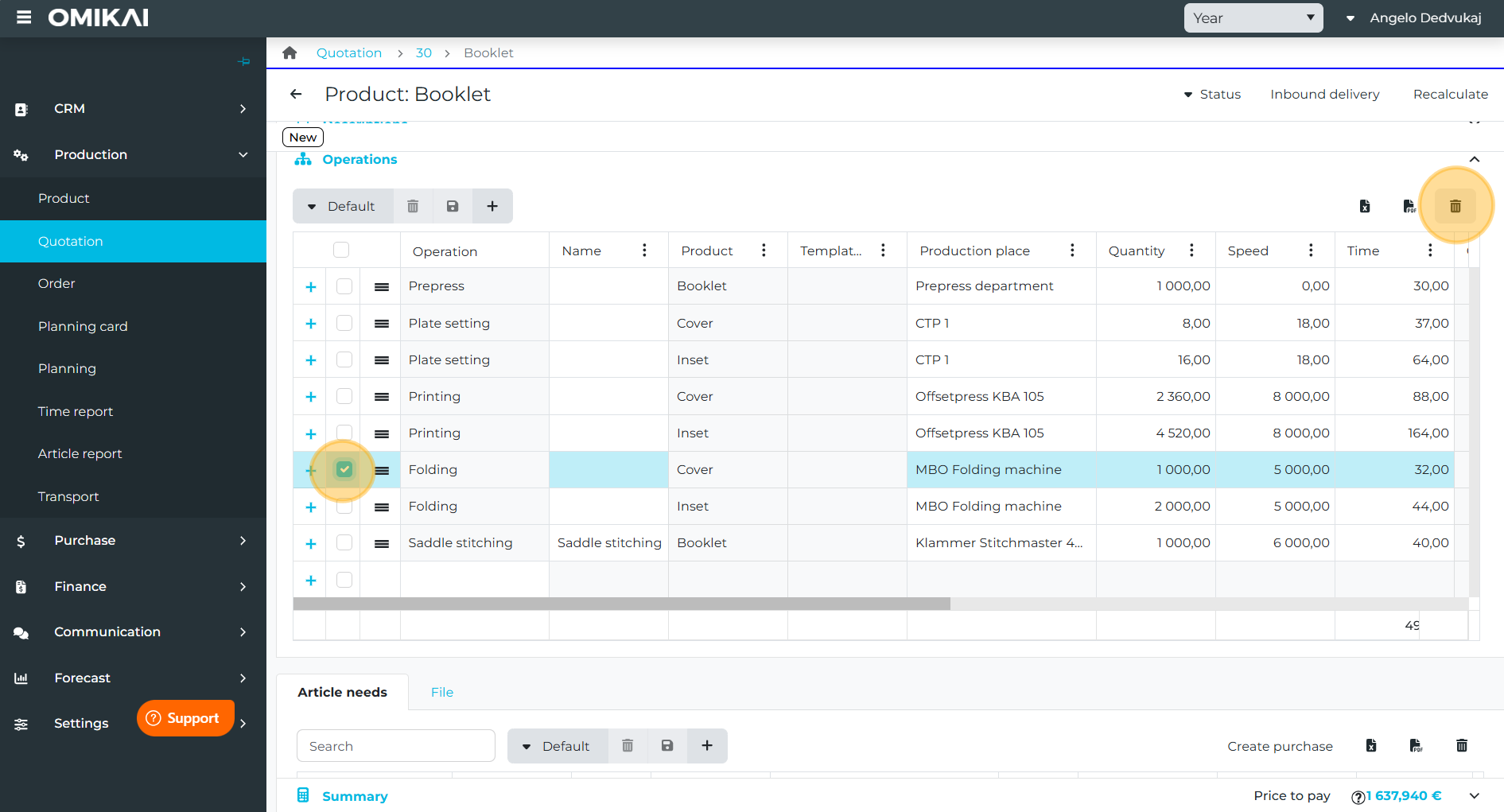Click the hamburger menu icon
This screenshot has height=812, width=1504.
[x=24, y=17]
